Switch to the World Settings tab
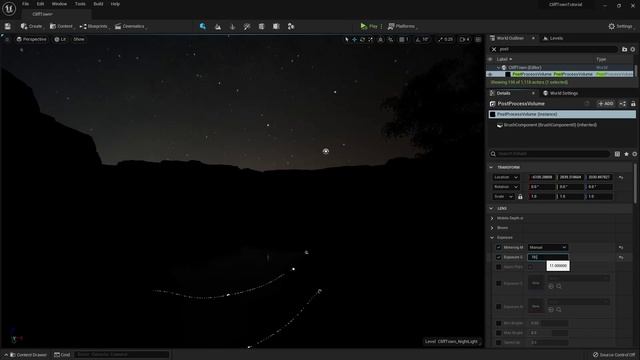Screen dimensions: 640x360 point(560,93)
